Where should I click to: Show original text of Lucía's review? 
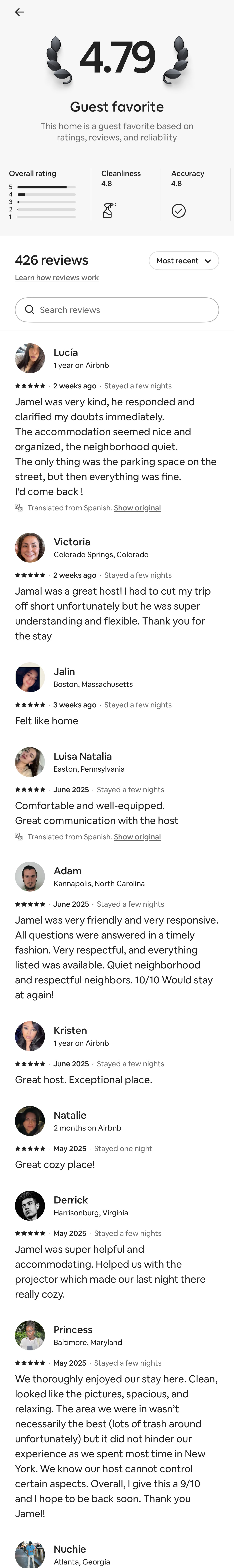click(137, 508)
